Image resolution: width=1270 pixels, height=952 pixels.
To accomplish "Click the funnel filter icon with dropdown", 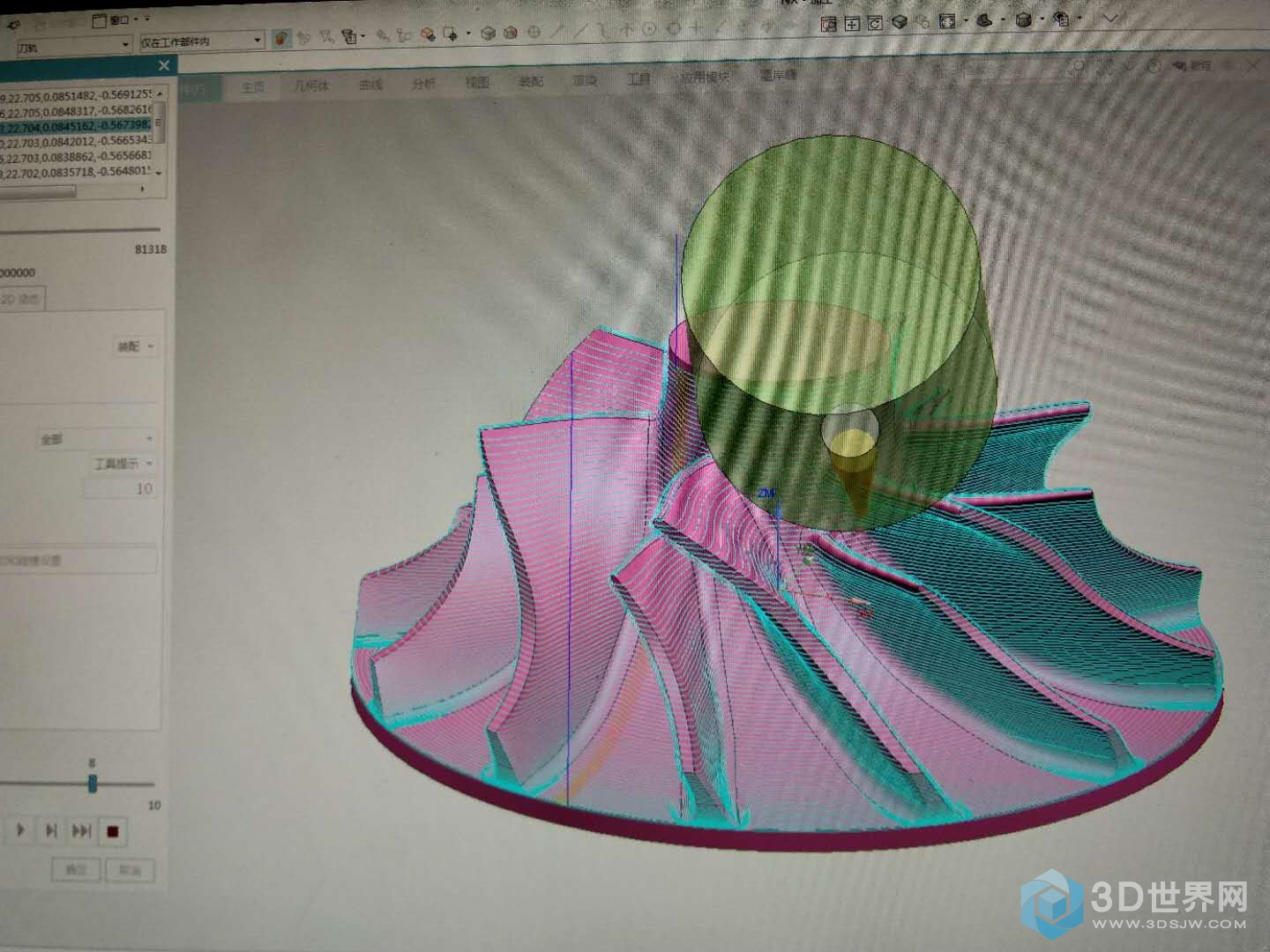I will tap(348, 37).
